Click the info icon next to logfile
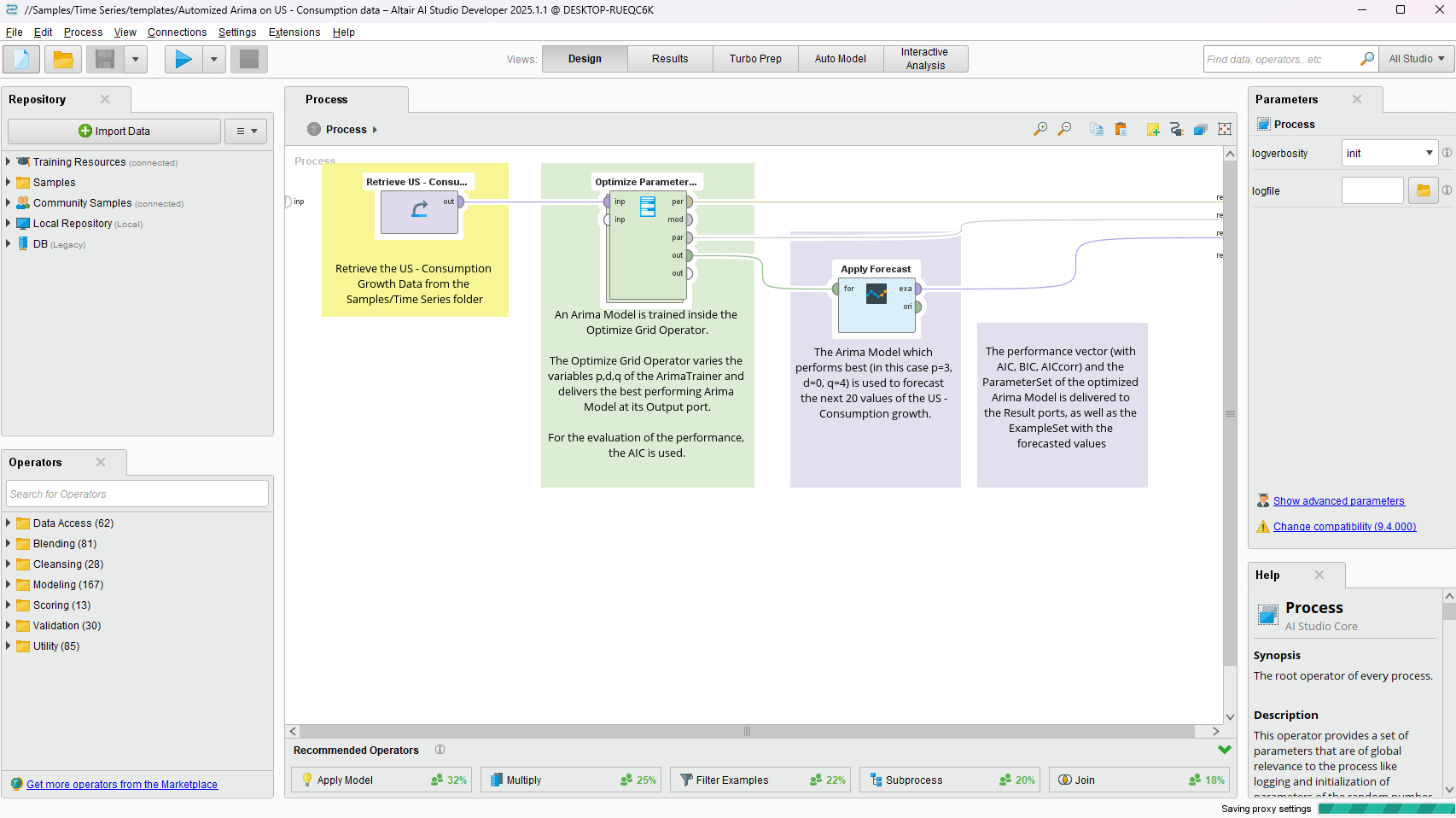The width and height of the screenshot is (1456, 818). pos(1447,190)
